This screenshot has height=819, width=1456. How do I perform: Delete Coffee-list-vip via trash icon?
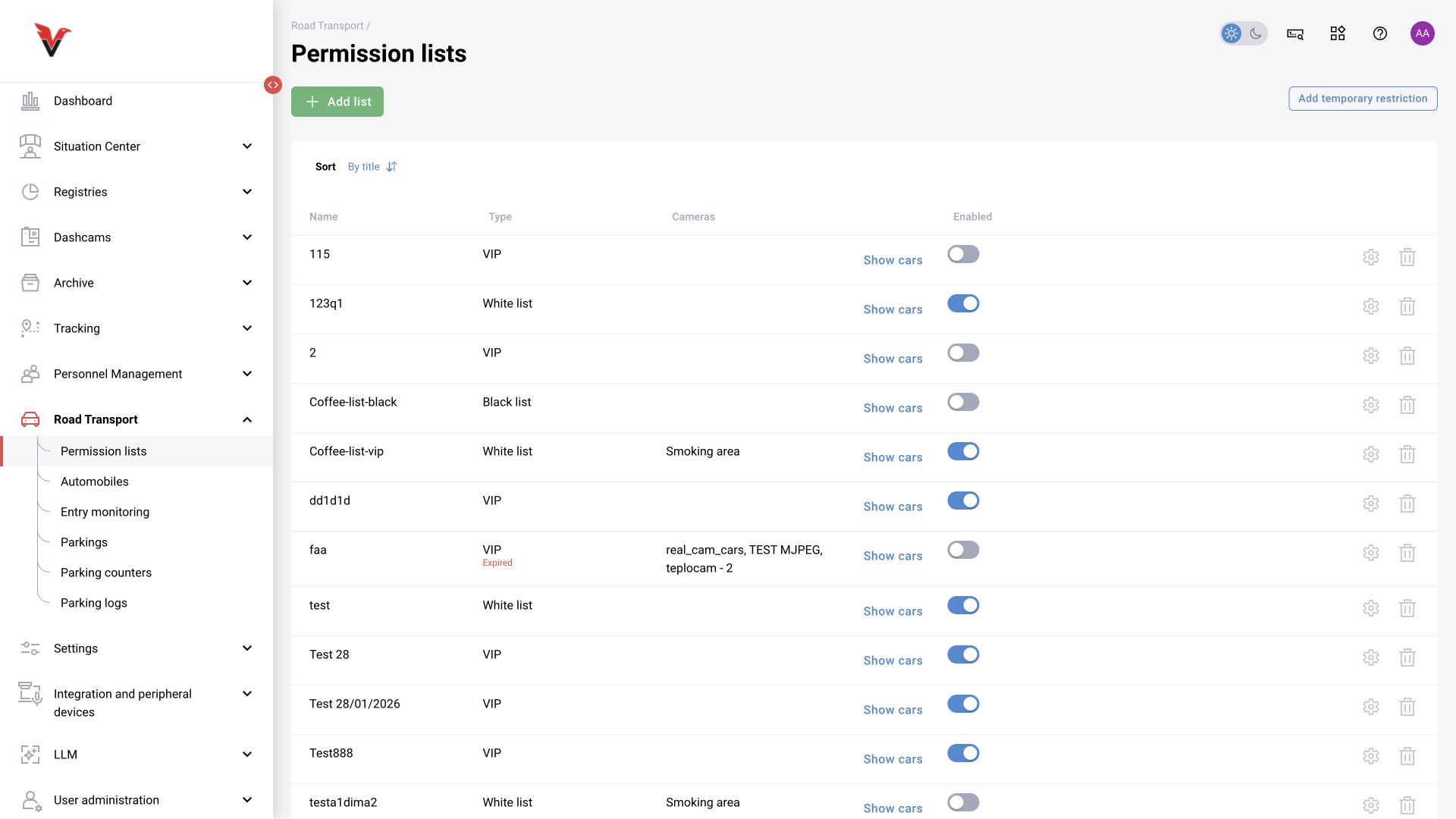point(1407,454)
